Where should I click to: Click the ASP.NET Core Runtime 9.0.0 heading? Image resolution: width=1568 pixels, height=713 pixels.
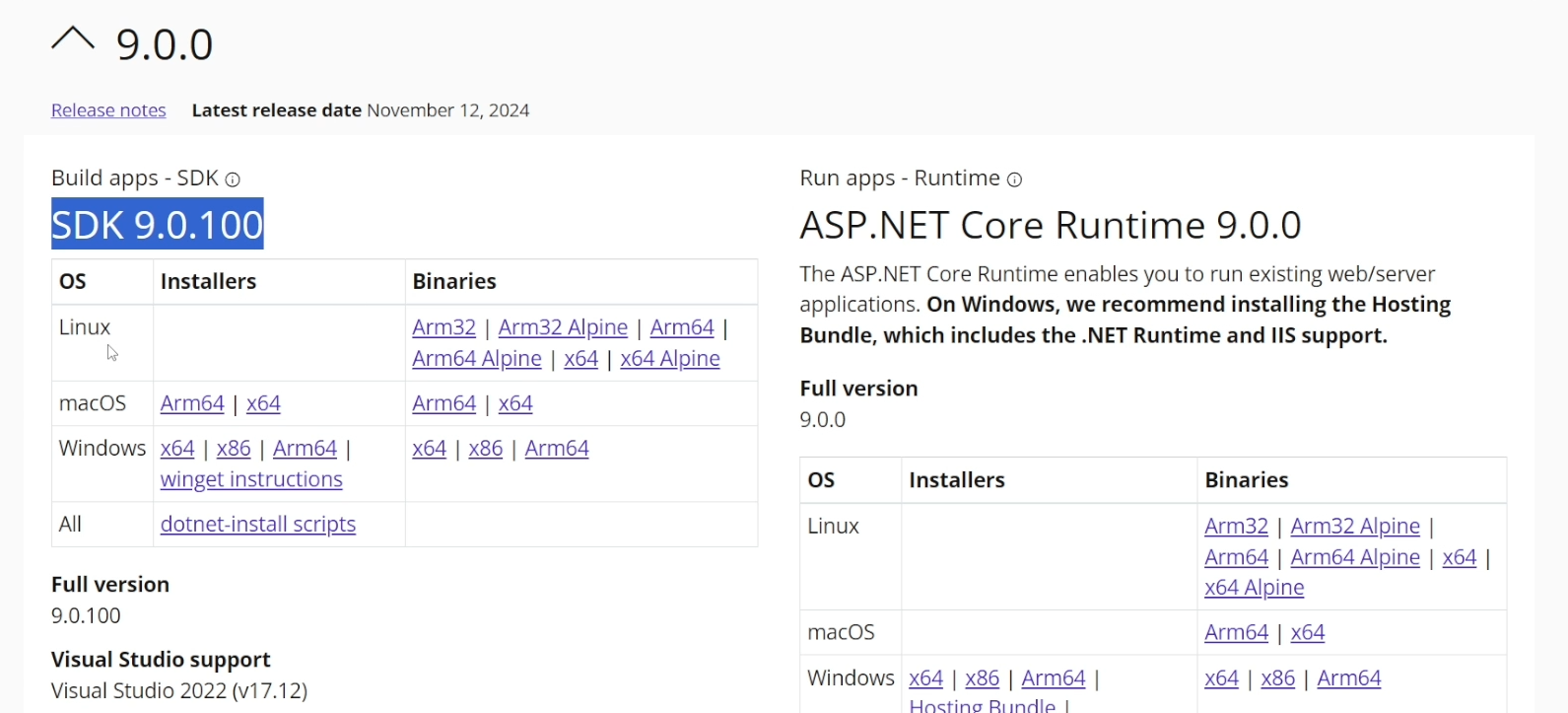tap(1051, 225)
